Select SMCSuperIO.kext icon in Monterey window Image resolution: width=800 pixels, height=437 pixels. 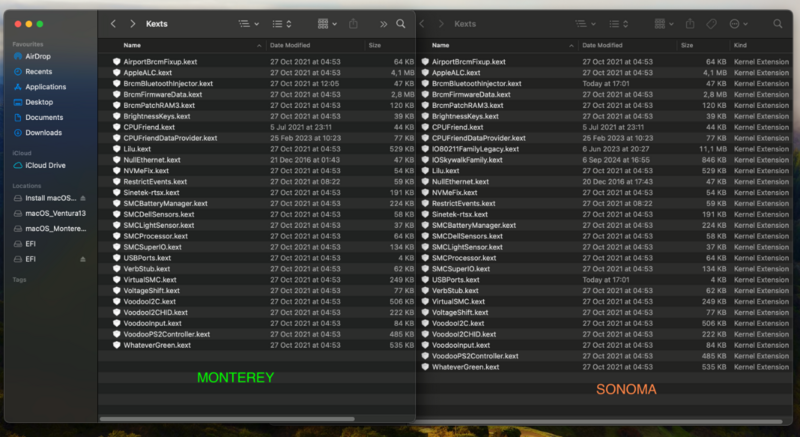coord(116,247)
